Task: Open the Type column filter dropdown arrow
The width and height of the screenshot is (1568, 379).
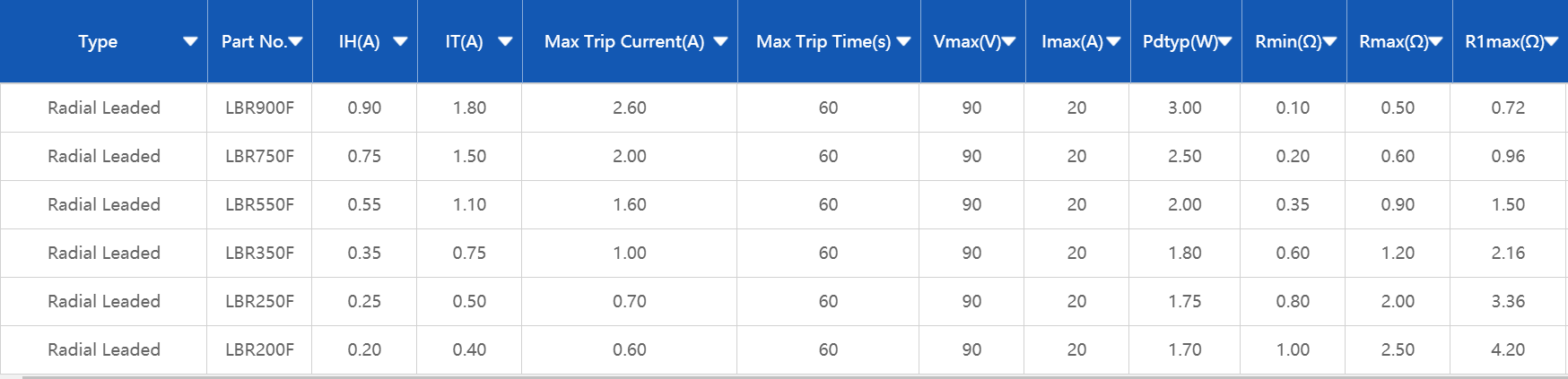Action: coord(190,41)
